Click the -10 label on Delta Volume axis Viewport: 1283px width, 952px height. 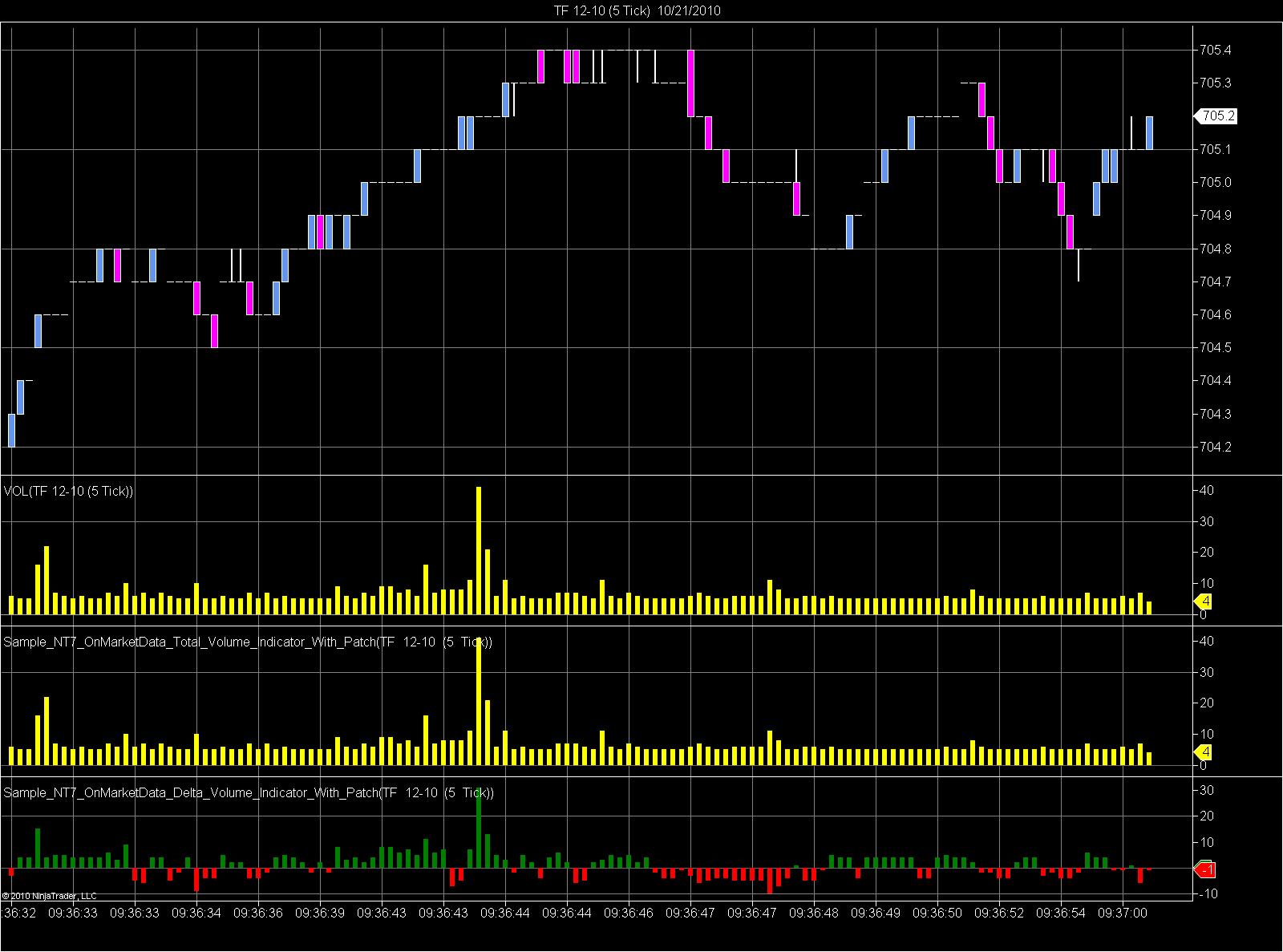click(x=1208, y=893)
